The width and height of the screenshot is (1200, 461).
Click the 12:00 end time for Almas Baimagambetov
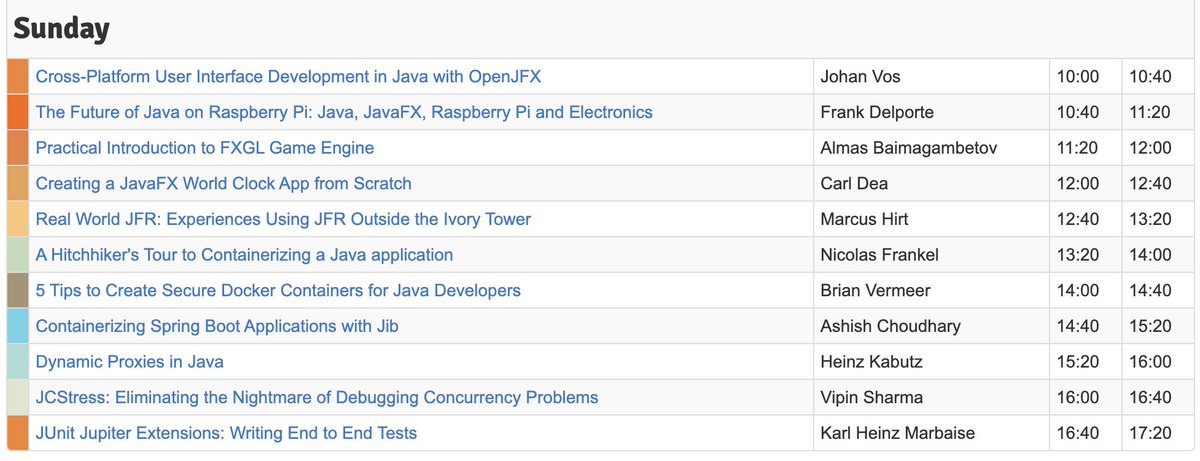coord(1150,148)
